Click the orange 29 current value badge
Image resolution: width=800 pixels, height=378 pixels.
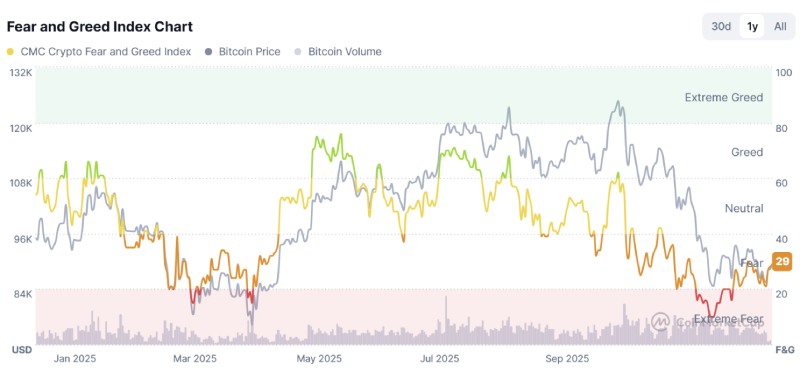click(782, 262)
